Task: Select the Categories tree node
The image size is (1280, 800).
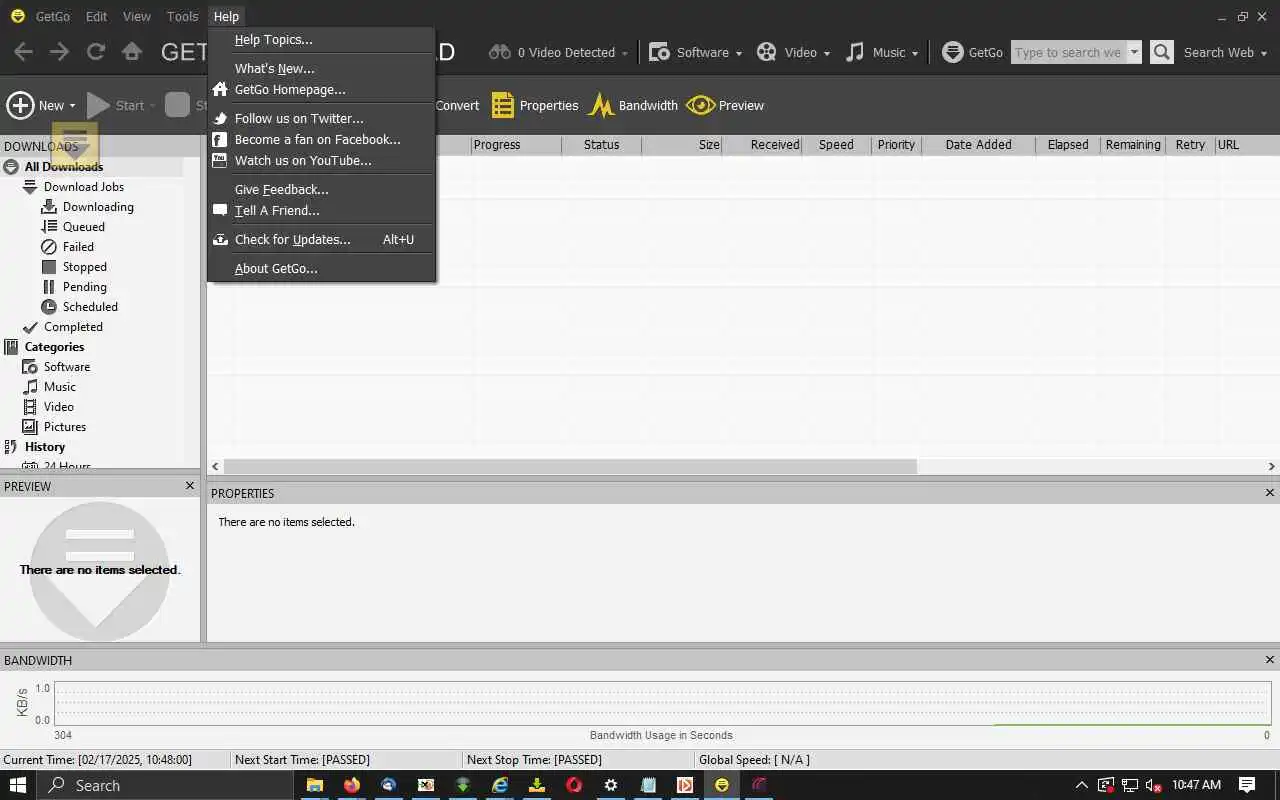Action: (x=54, y=347)
